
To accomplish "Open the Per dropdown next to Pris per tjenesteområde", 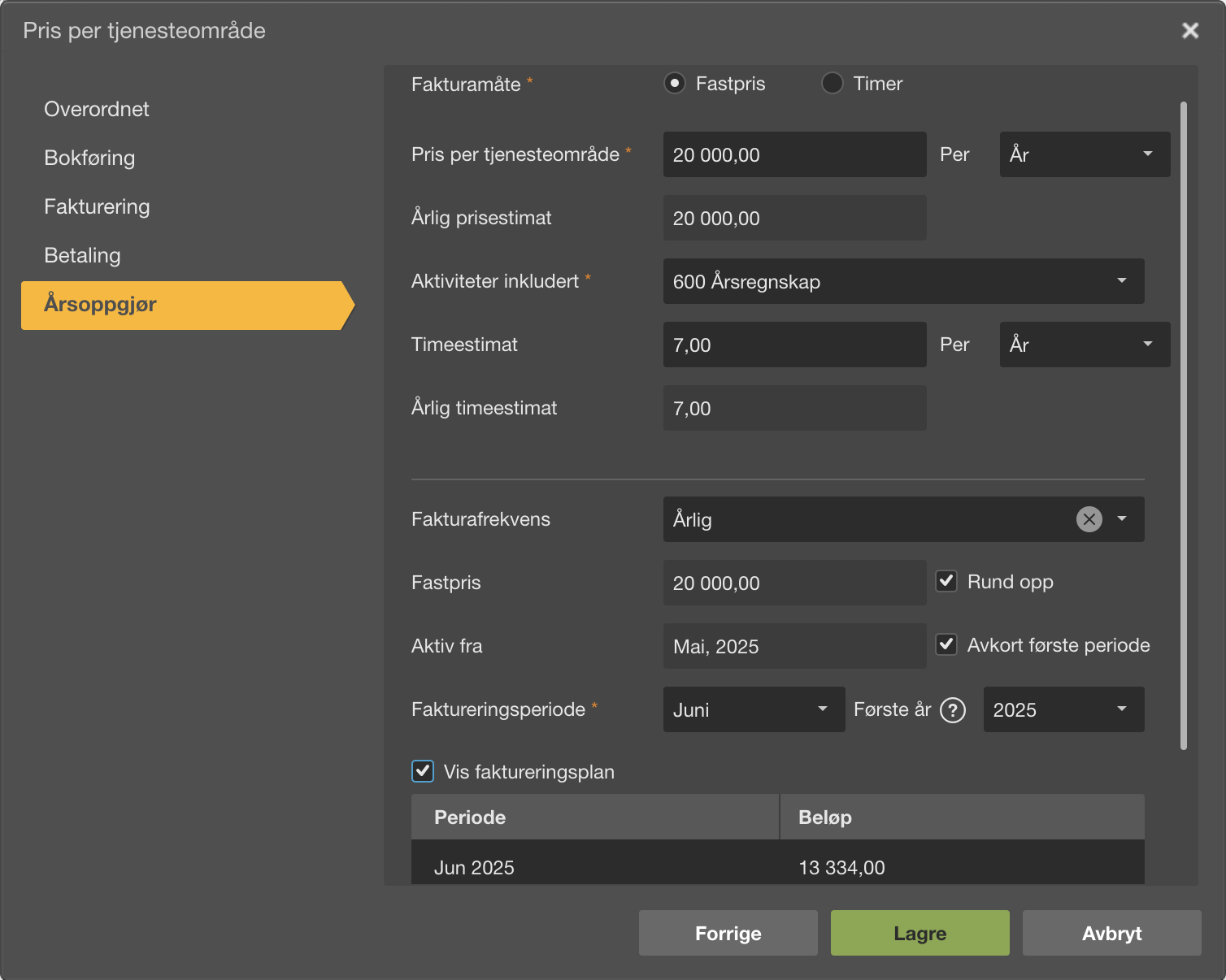I will point(1084,154).
